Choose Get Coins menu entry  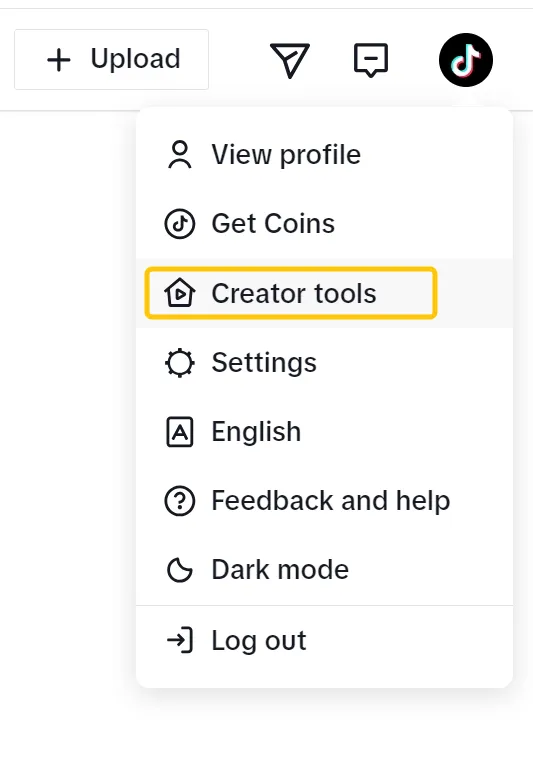324,224
